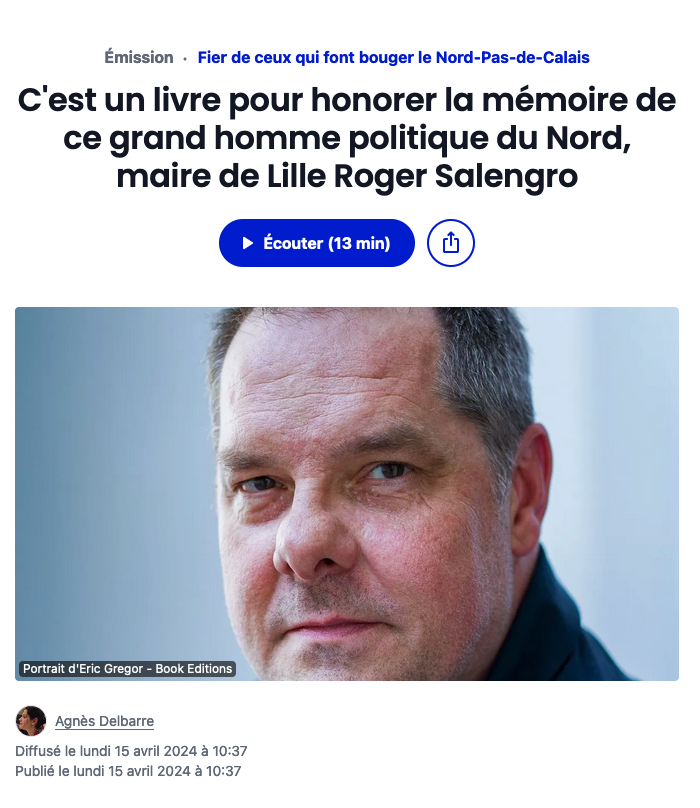
Task: Click the Diffusé le lundi 15 avril line
Action: pos(131,751)
